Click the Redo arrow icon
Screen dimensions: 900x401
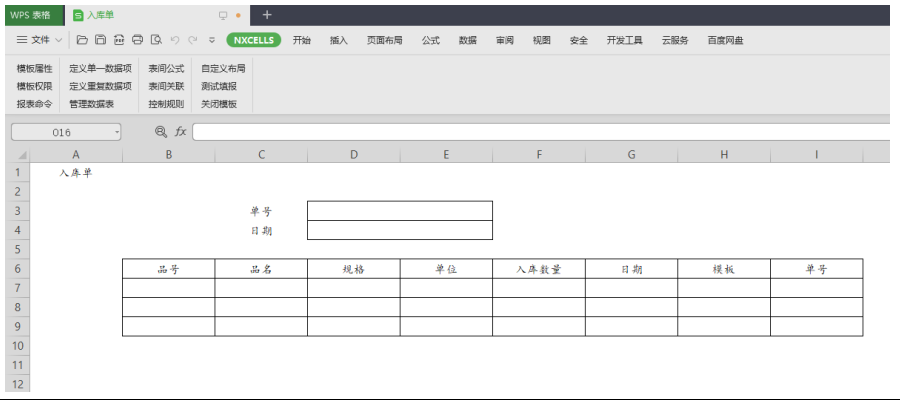click(191, 40)
